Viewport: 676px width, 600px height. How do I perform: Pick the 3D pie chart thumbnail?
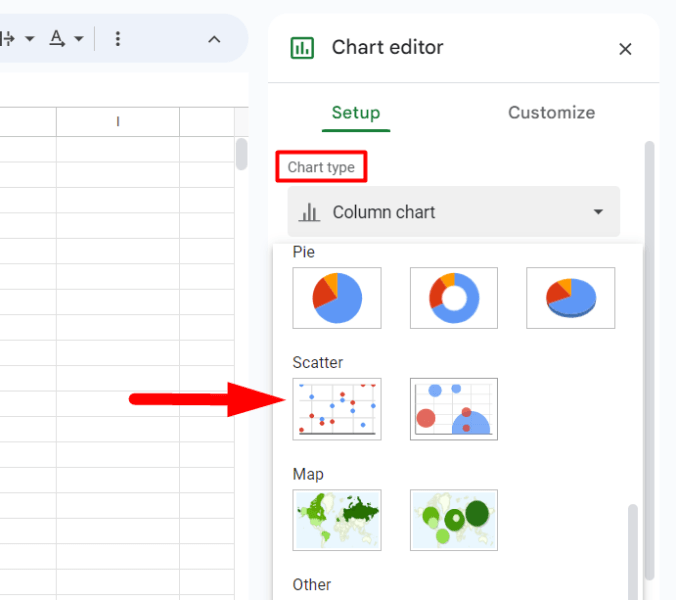coord(570,298)
